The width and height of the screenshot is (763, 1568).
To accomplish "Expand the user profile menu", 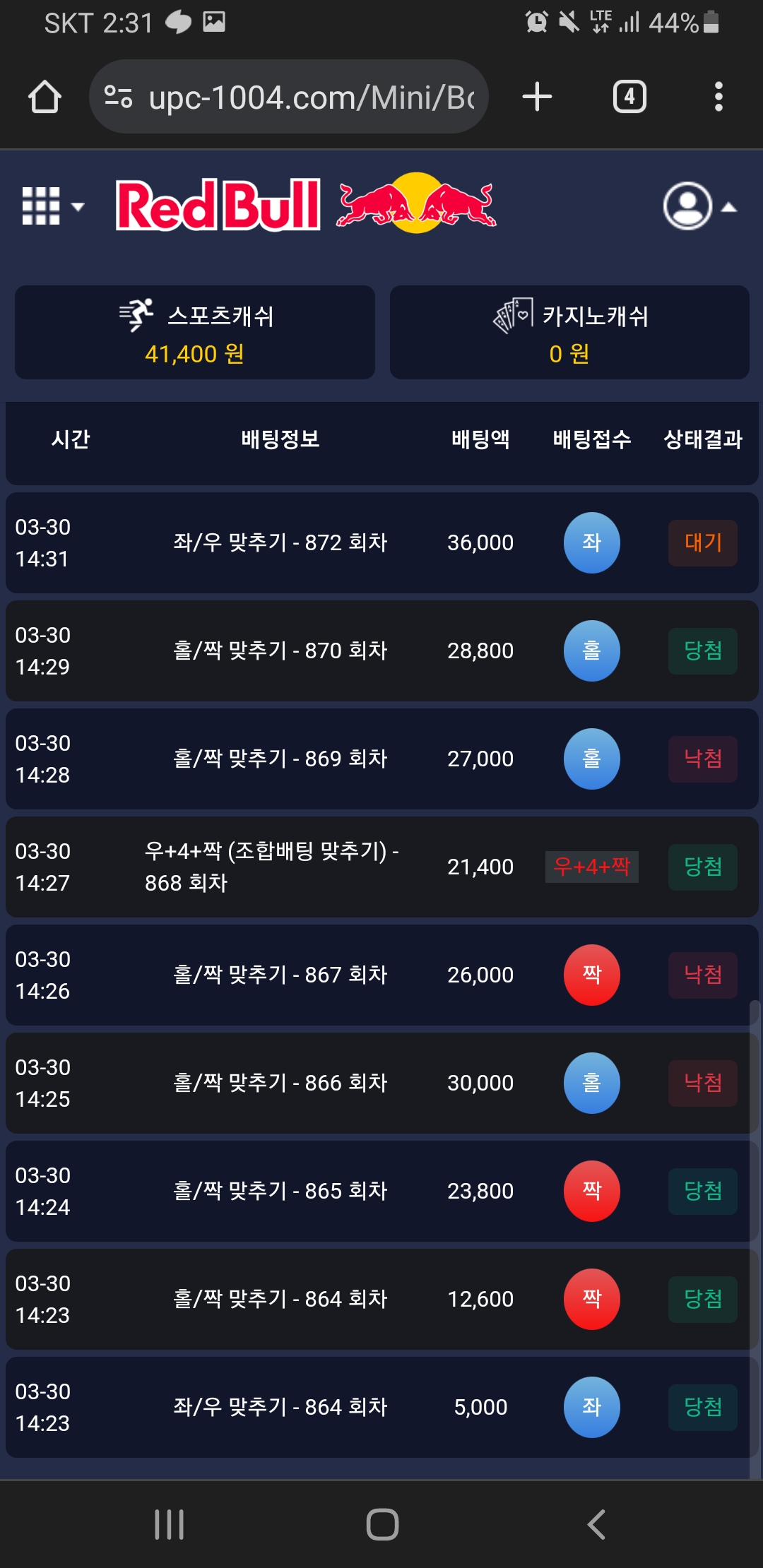I will (698, 206).
